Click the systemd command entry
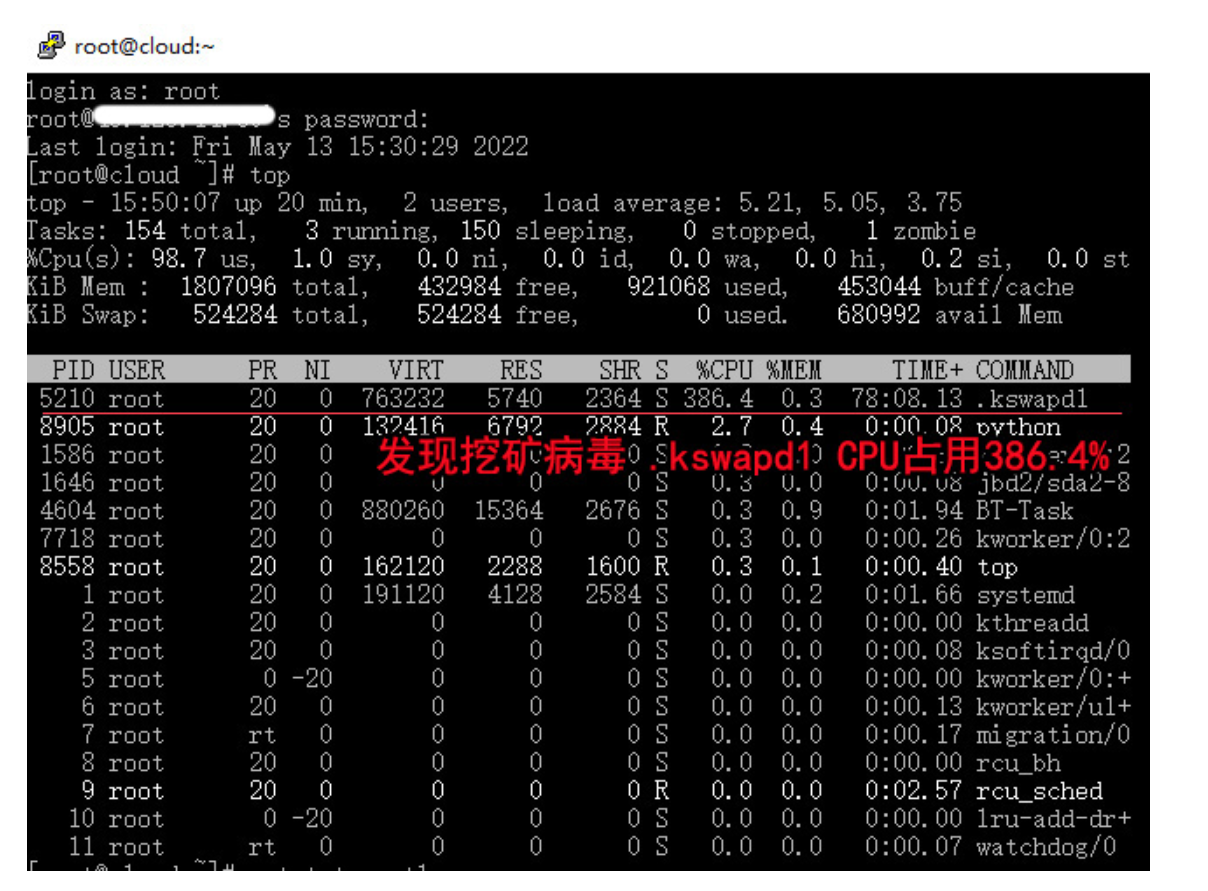This screenshot has width=1208, height=891. tap(1025, 595)
